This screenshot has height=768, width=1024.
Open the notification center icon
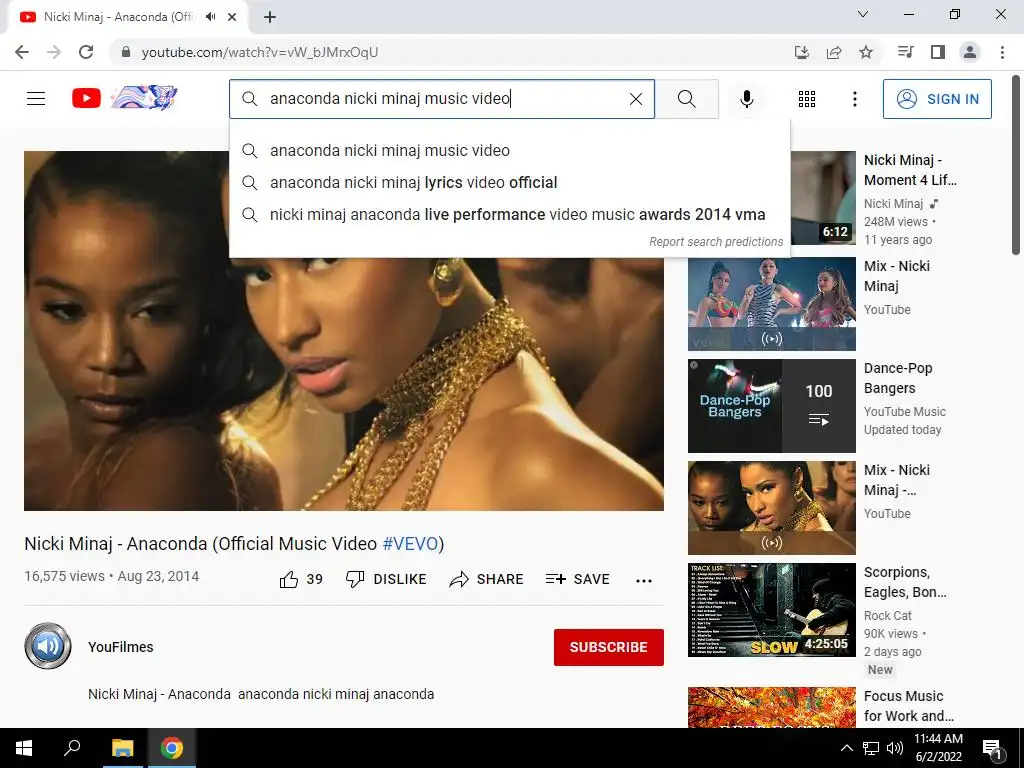(992, 749)
